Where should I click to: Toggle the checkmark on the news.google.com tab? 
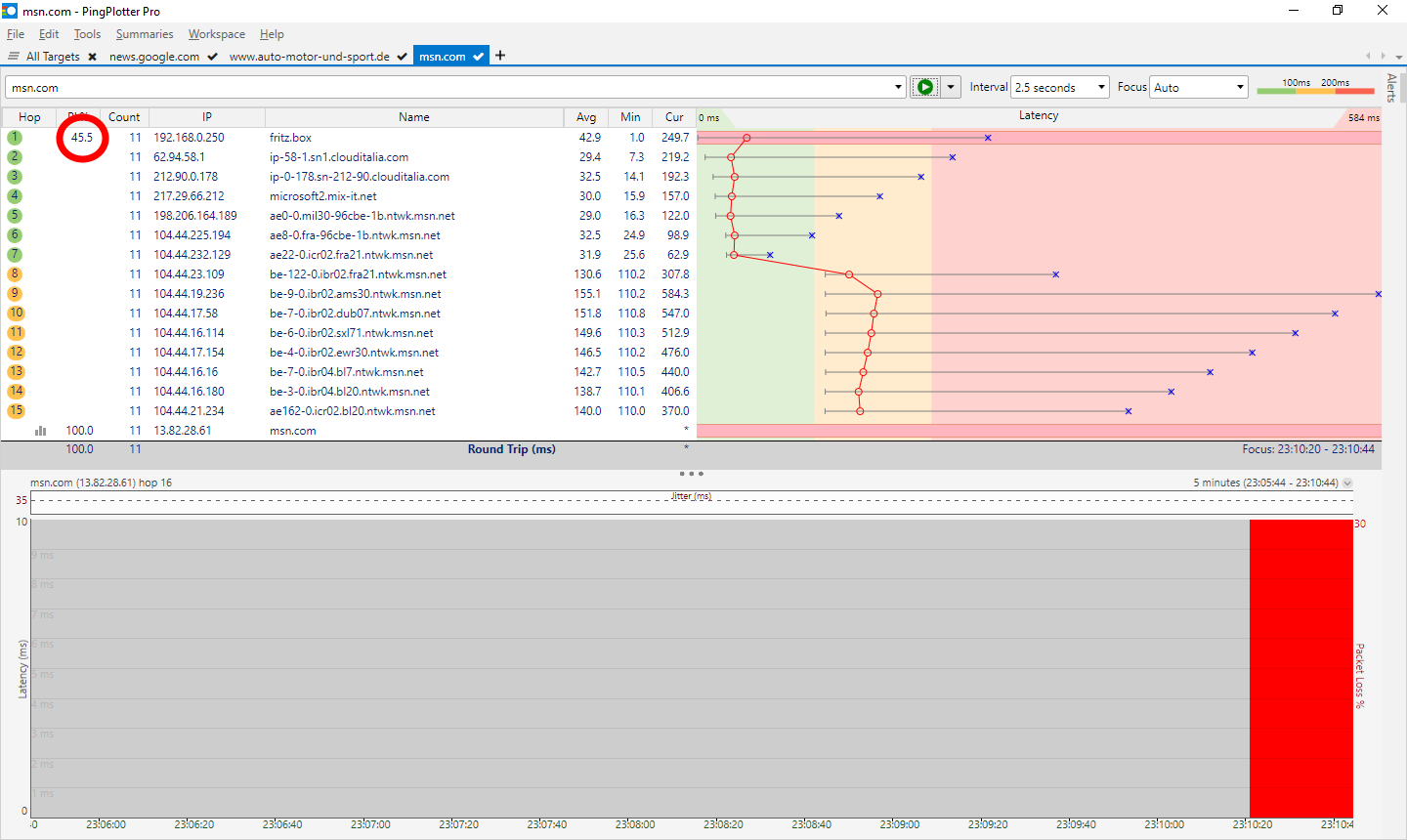click(x=212, y=57)
